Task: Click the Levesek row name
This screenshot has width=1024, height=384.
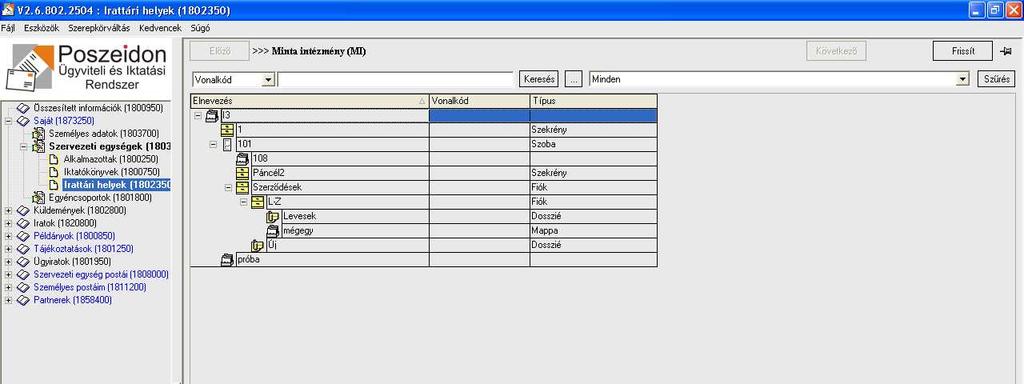Action: [300, 216]
